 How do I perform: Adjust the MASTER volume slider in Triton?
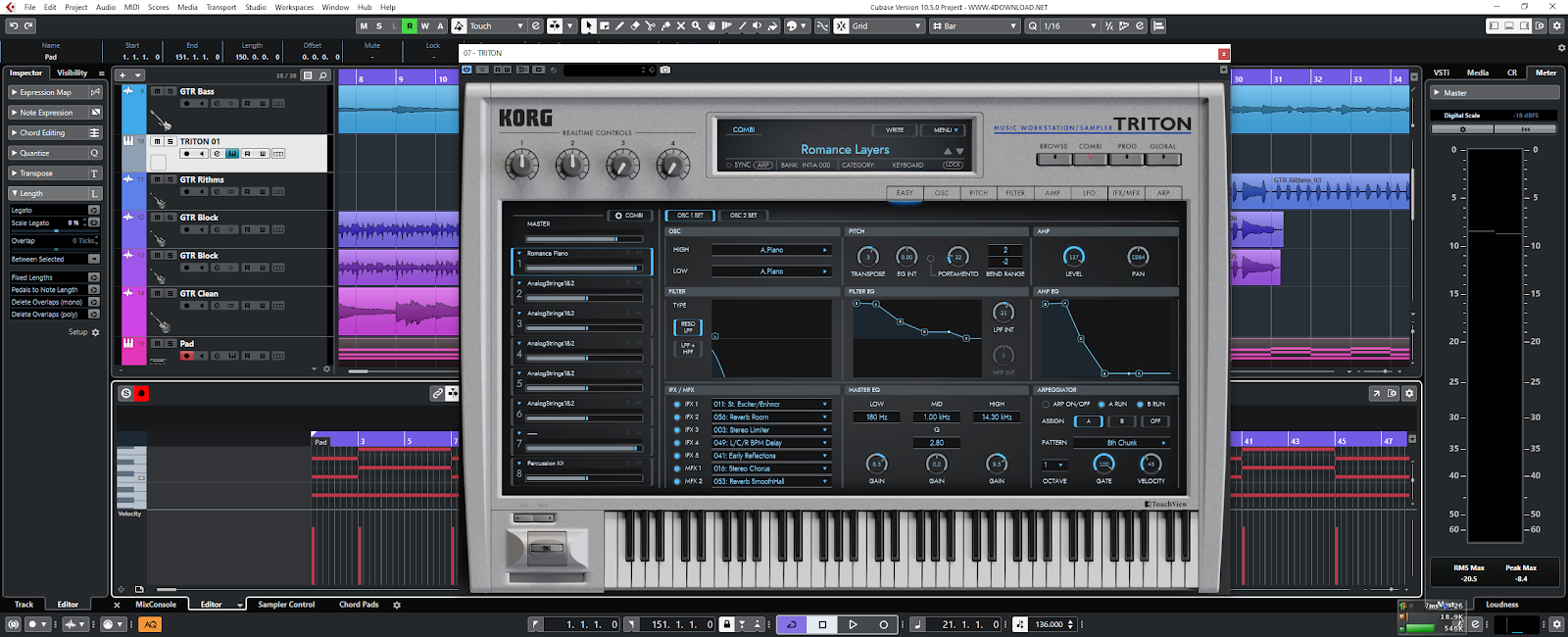pos(586,238)
